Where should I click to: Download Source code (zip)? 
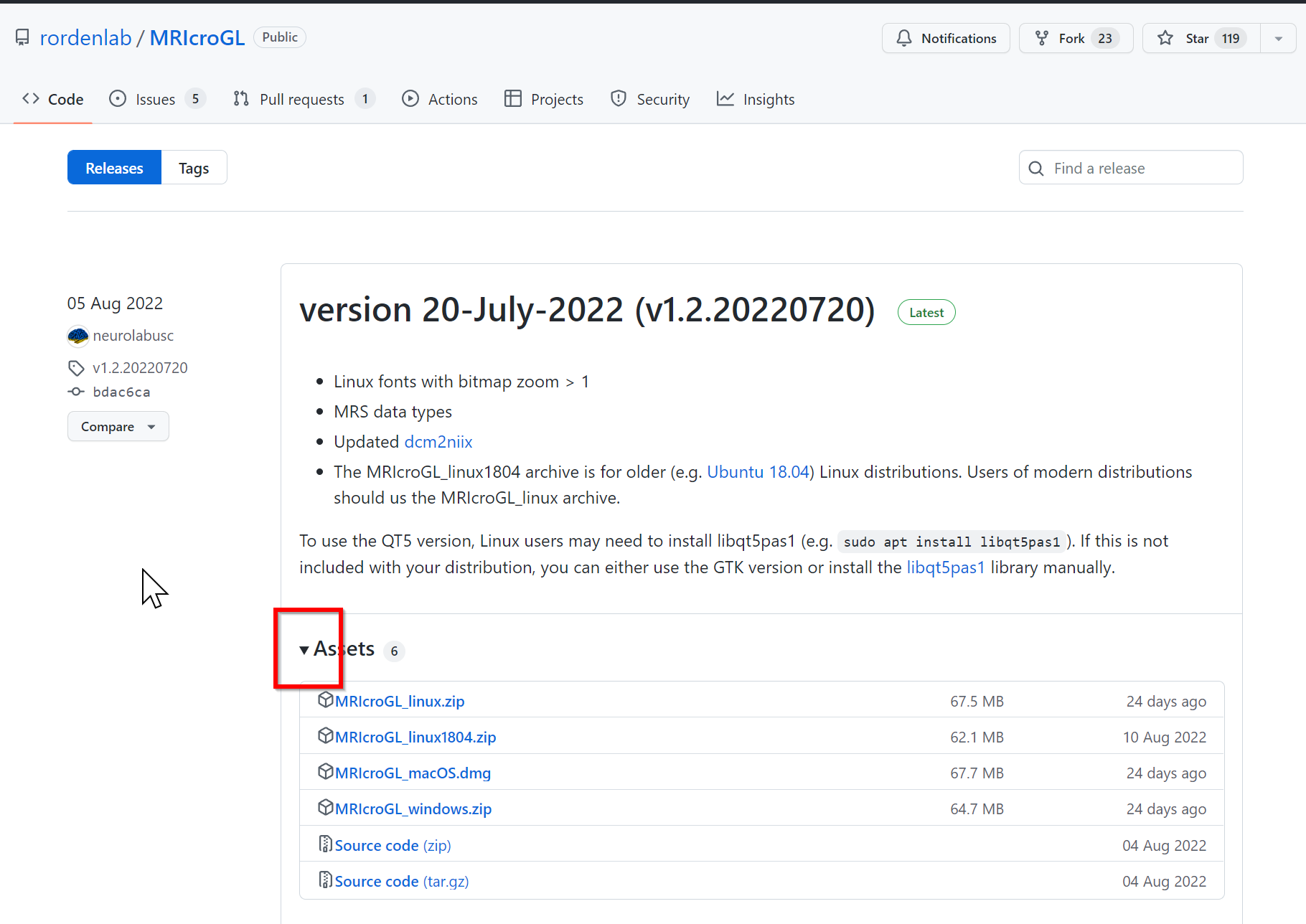click(393, 845)
